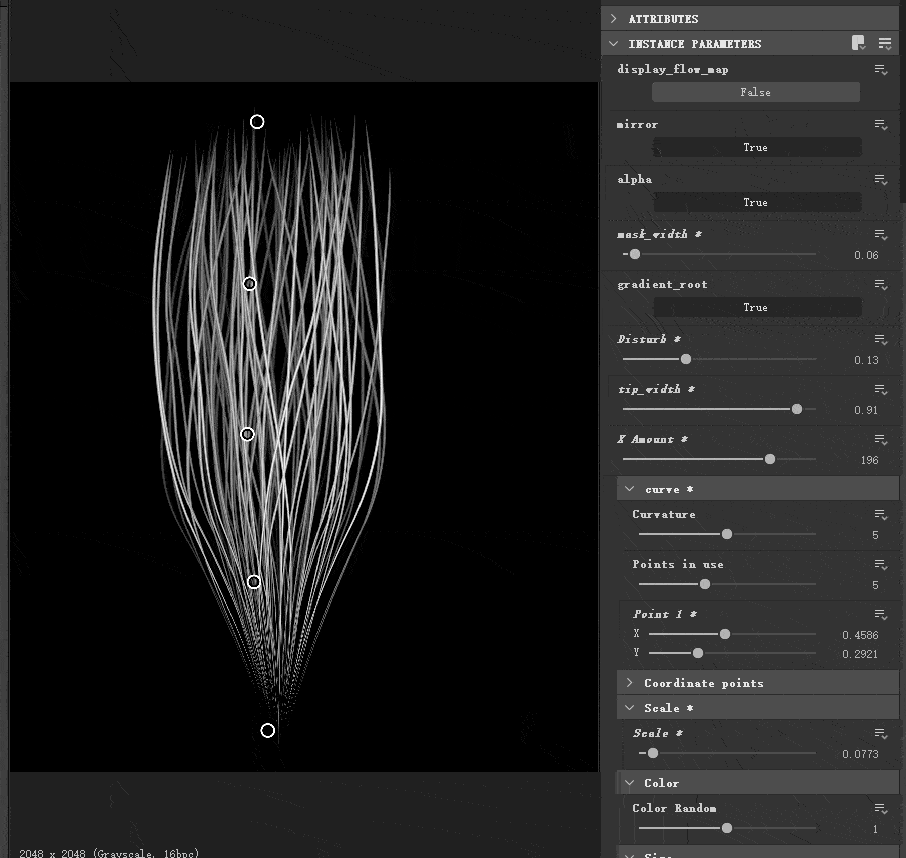Open Disturb parameter options icon
This screenshot has height=858, width=906.
click(881, 340)
